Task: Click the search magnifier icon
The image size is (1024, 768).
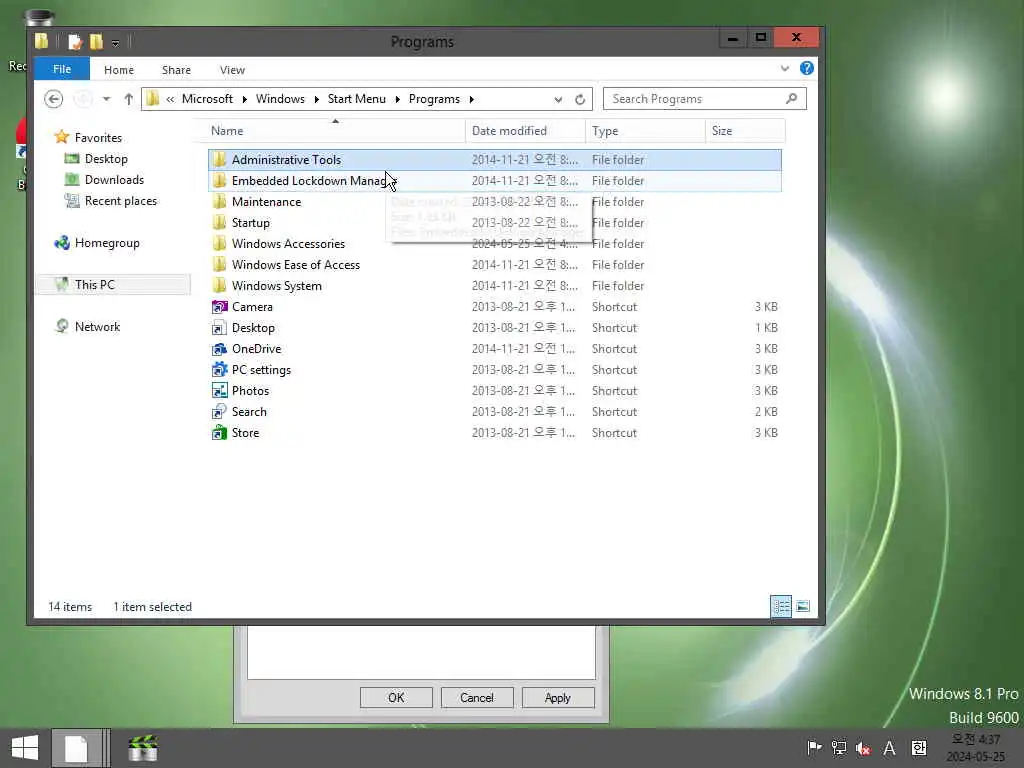Action: (x=792, y=99)
